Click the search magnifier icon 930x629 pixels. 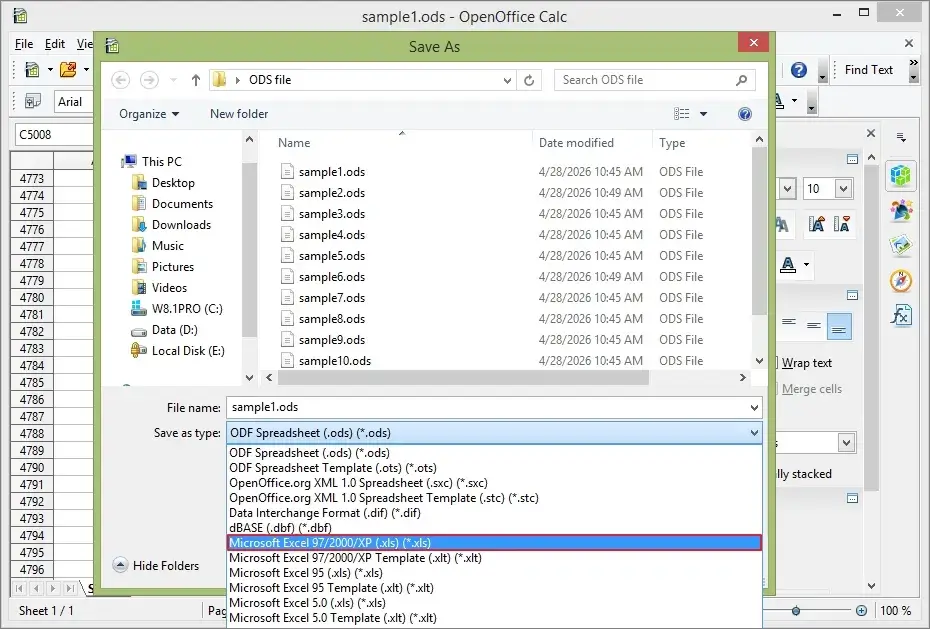coord(741,80)
